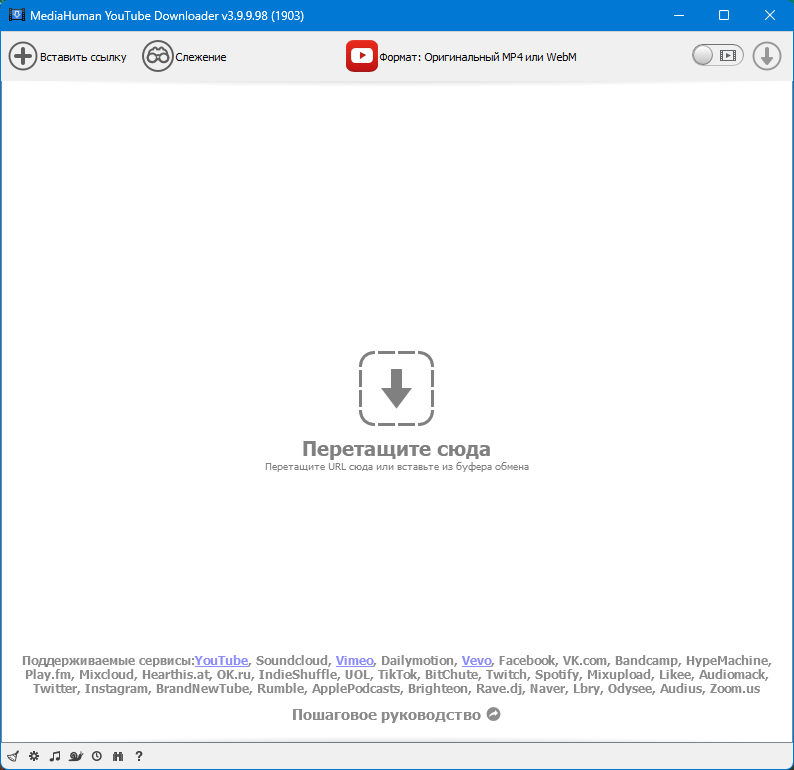794x770 pixels.
Task: Click the Spotify service name
Action: (x=557, y=675)
